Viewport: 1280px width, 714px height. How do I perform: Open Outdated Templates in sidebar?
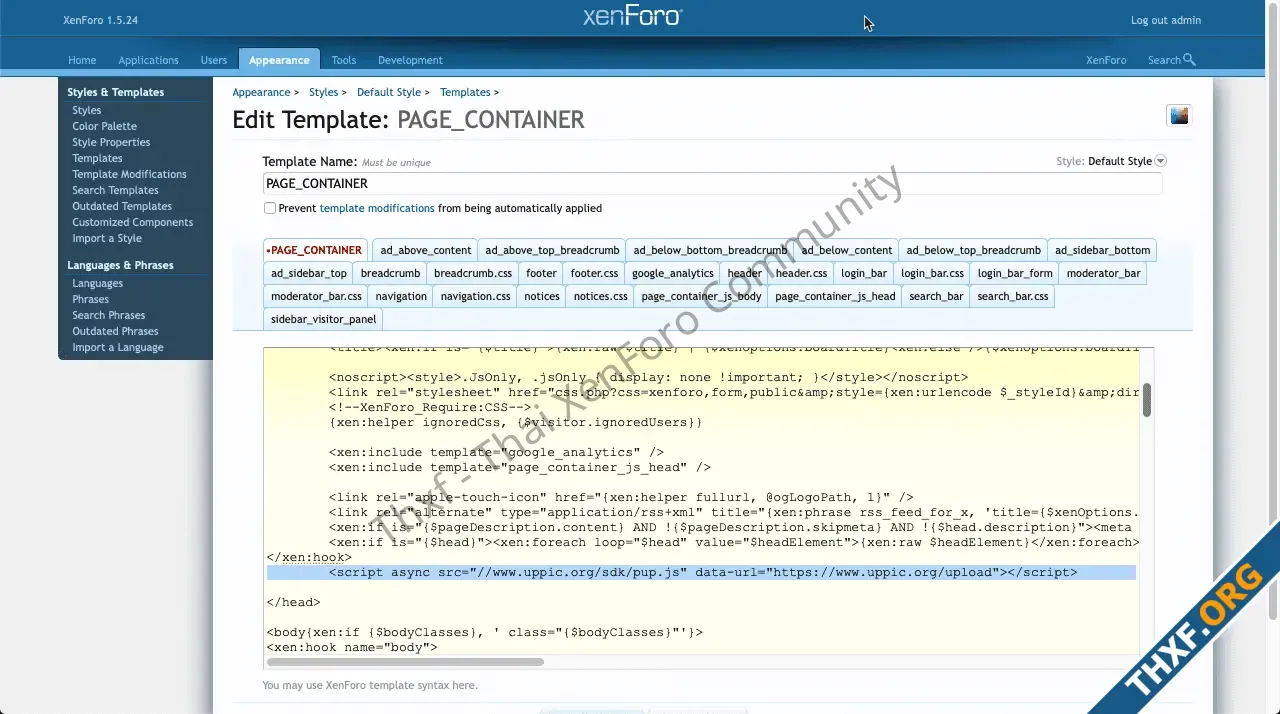pos(122,206)
